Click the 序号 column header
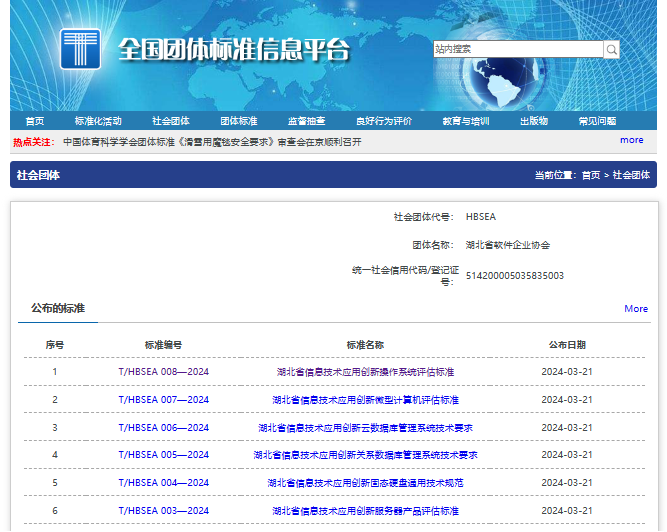This screenshot has height=532, width=667. tap(55, 345)
